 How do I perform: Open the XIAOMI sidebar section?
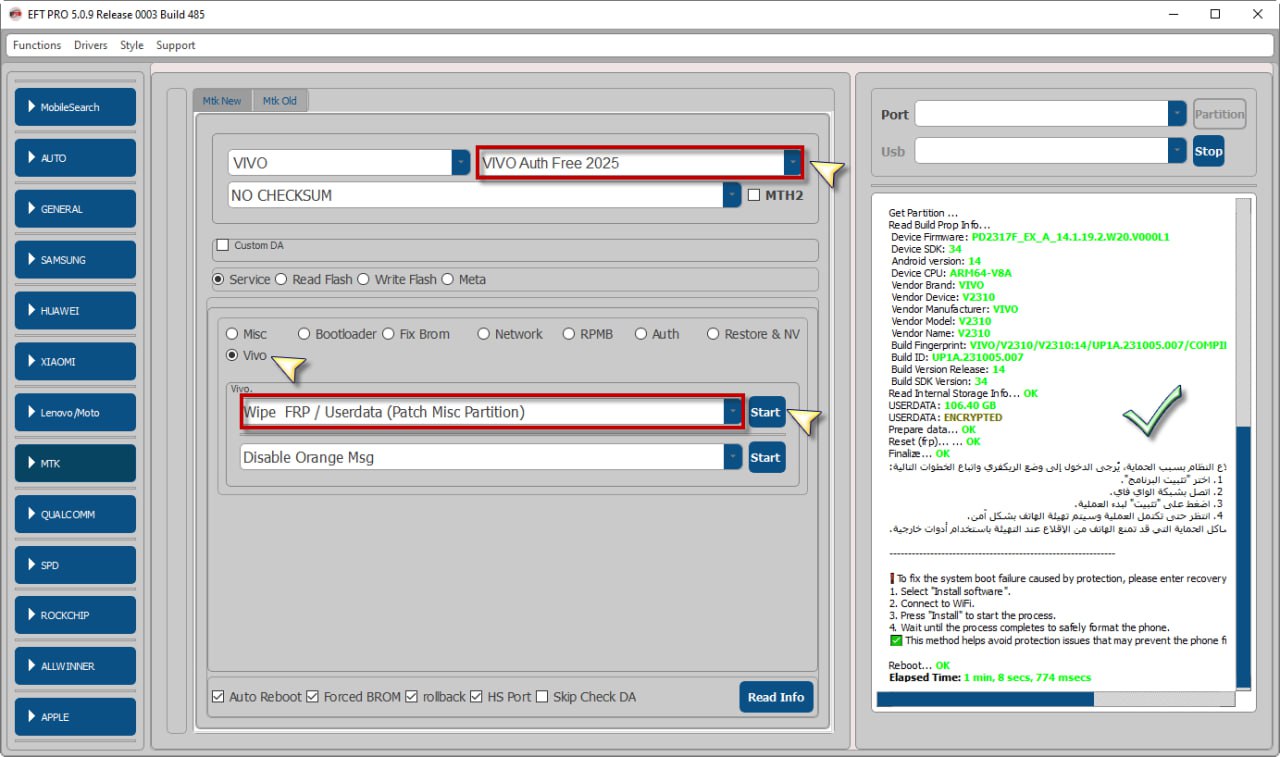click(75, 361)
